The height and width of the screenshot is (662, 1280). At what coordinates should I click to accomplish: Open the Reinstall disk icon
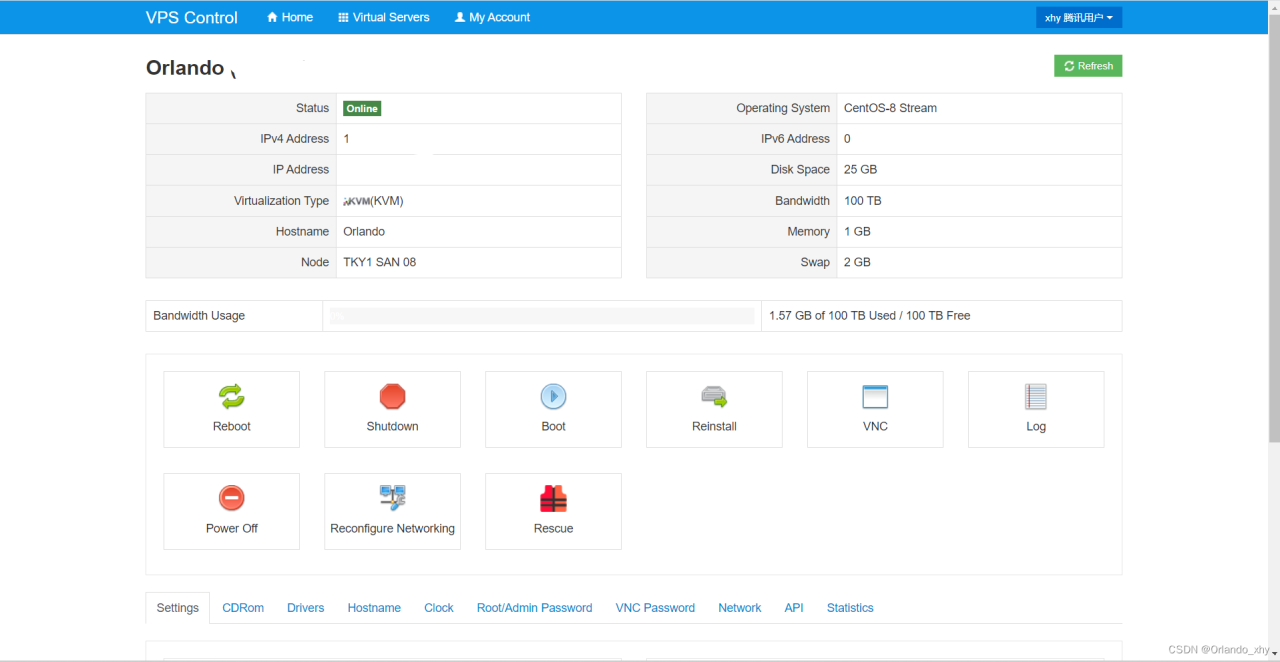[x=714, y=397]
